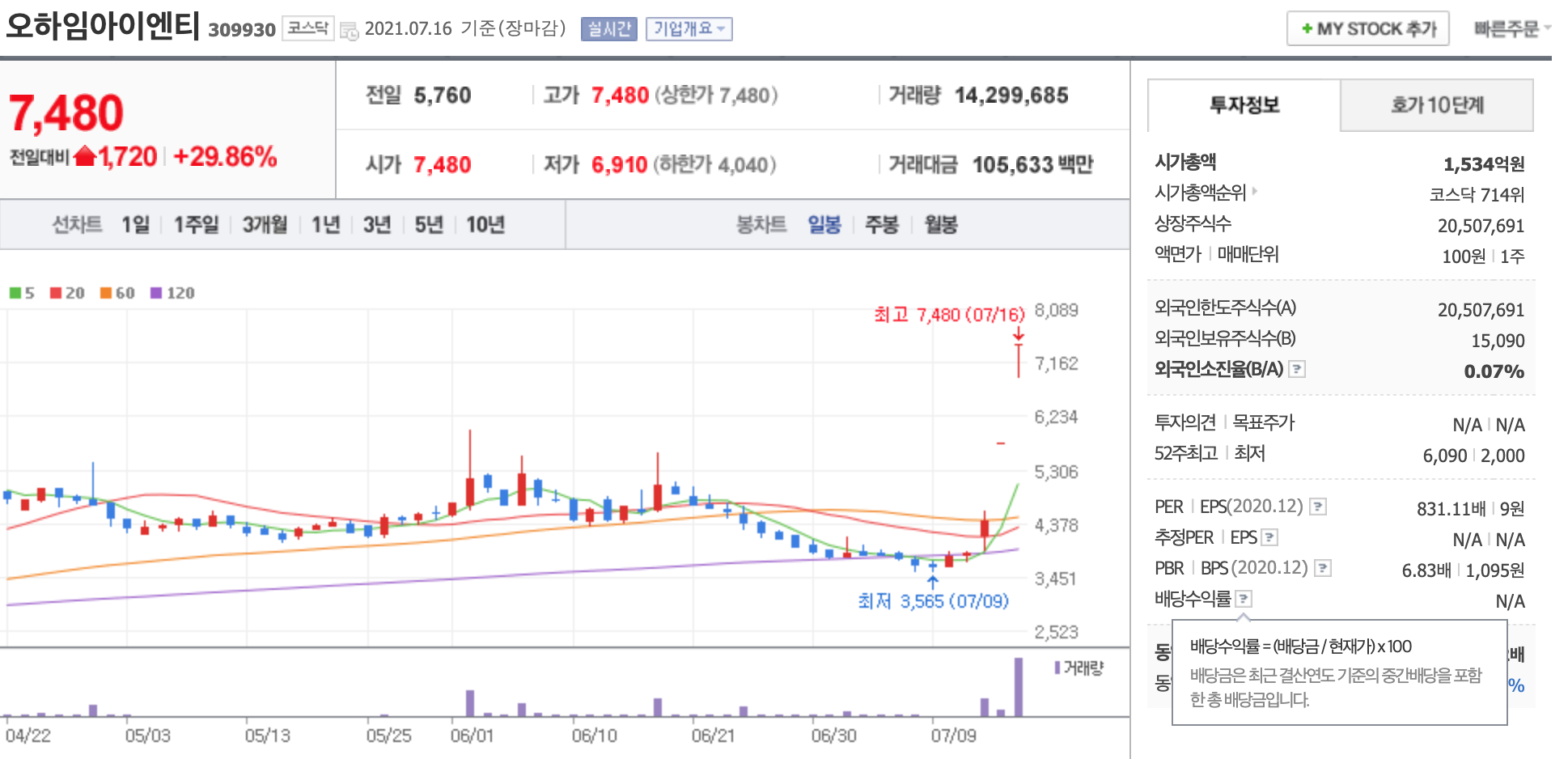Select the 주봉 candle chart
The width and height of the screenshot is (1568, 759).
point(882,225)
